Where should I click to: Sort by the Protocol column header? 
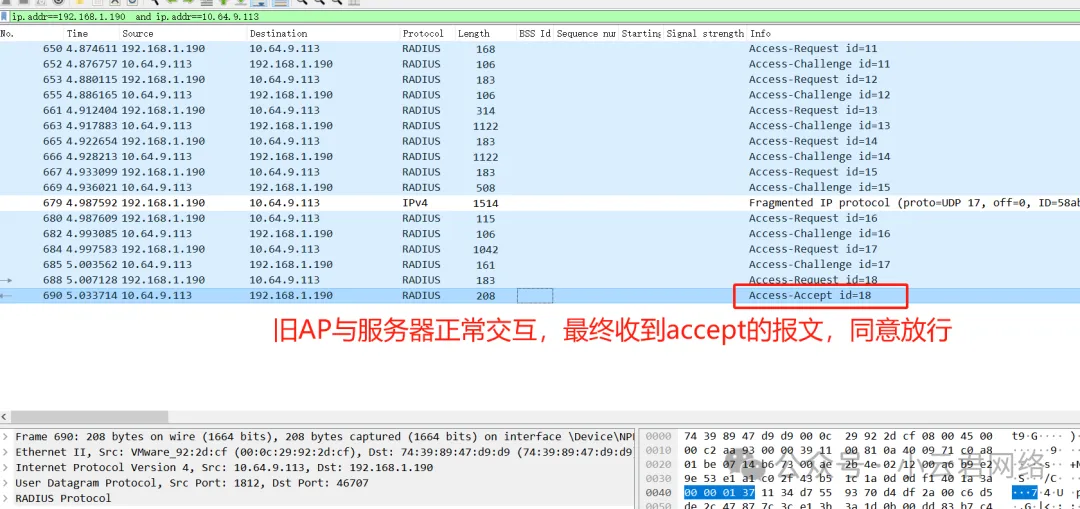pos(423,34)
